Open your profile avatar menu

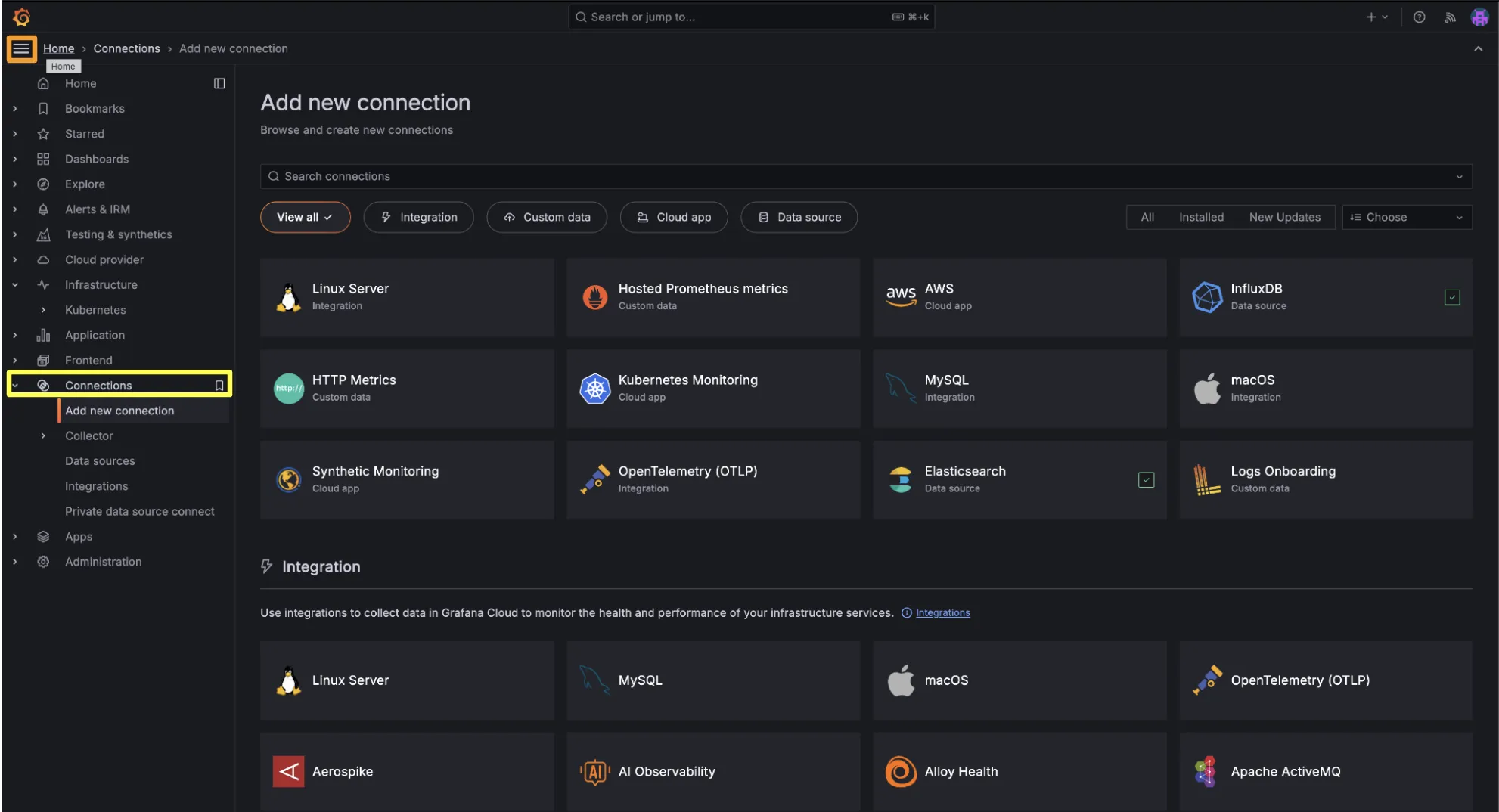pos(1479,17)
